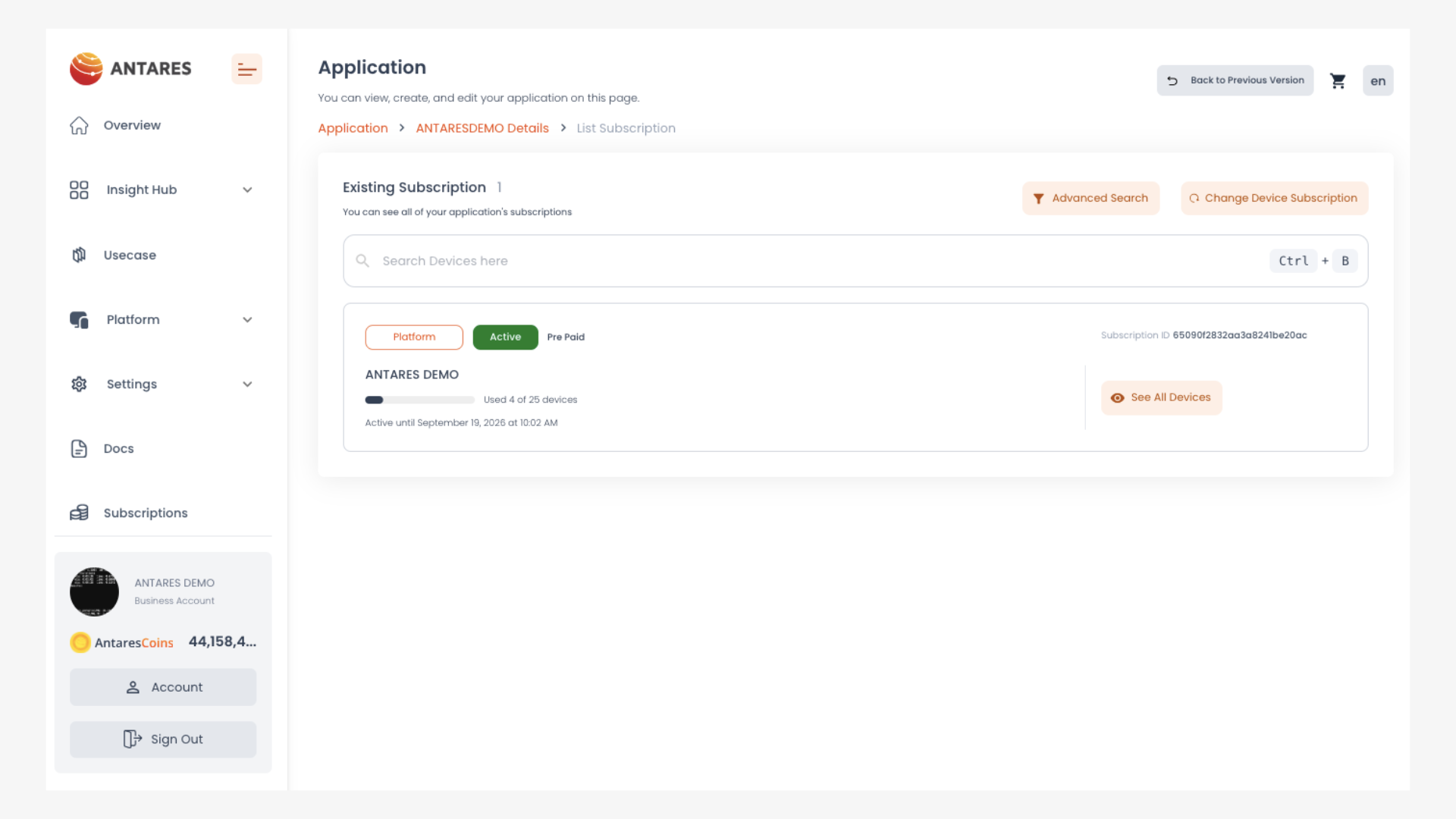1456x819 pixels.
Task: Click the Docs document icon
Action: pyautogui.click(x=80, y=448)
